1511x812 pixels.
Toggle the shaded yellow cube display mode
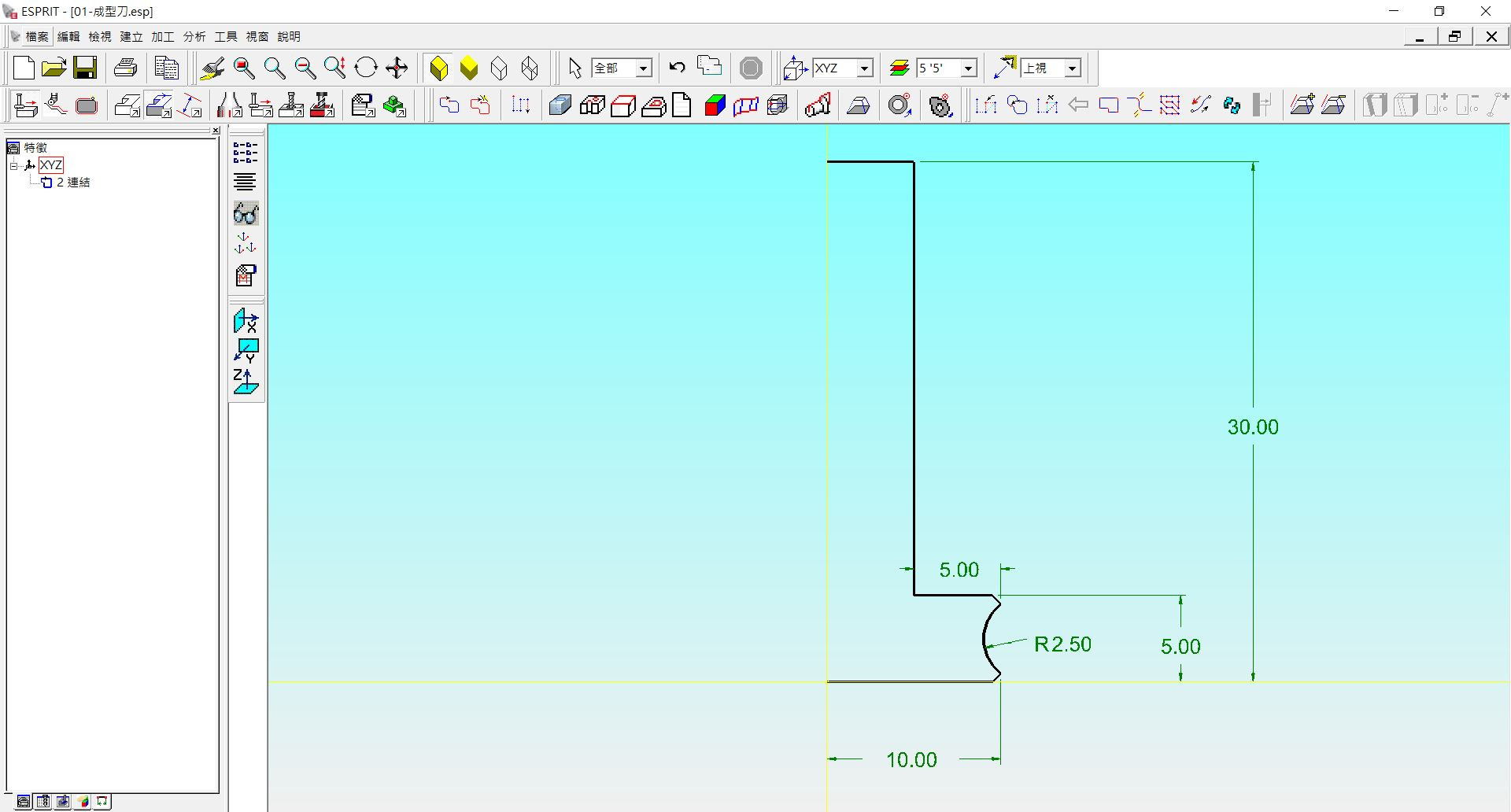point(469,68)
